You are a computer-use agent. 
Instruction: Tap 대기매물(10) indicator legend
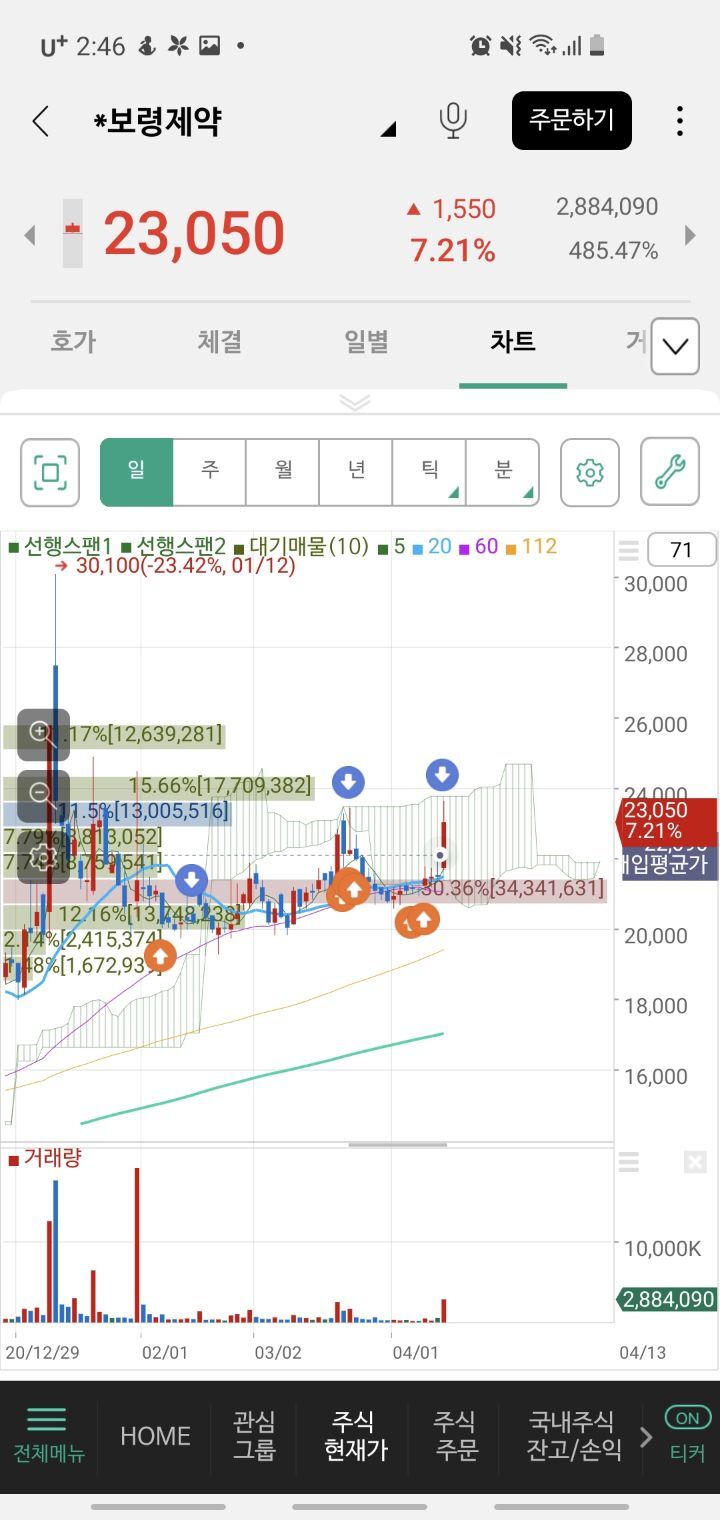(x=301, y=547)
